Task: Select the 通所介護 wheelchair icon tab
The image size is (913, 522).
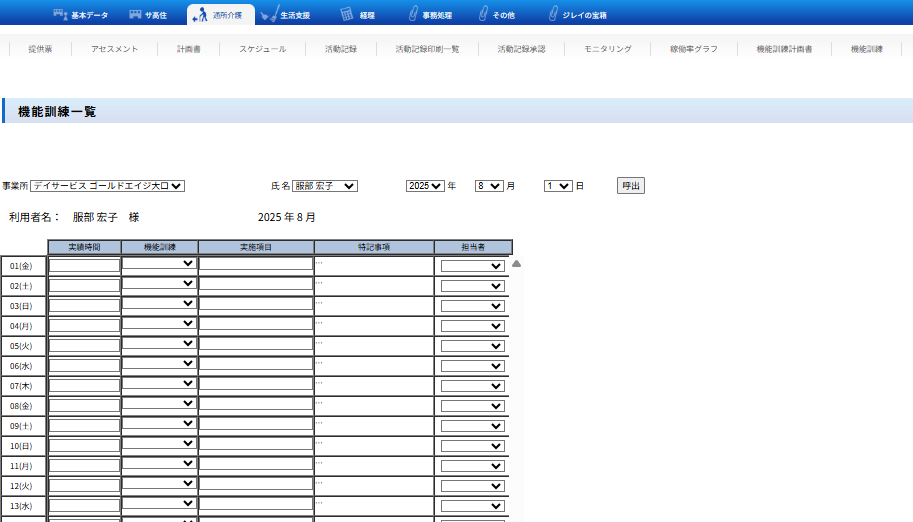Action: tap(199, 15)
